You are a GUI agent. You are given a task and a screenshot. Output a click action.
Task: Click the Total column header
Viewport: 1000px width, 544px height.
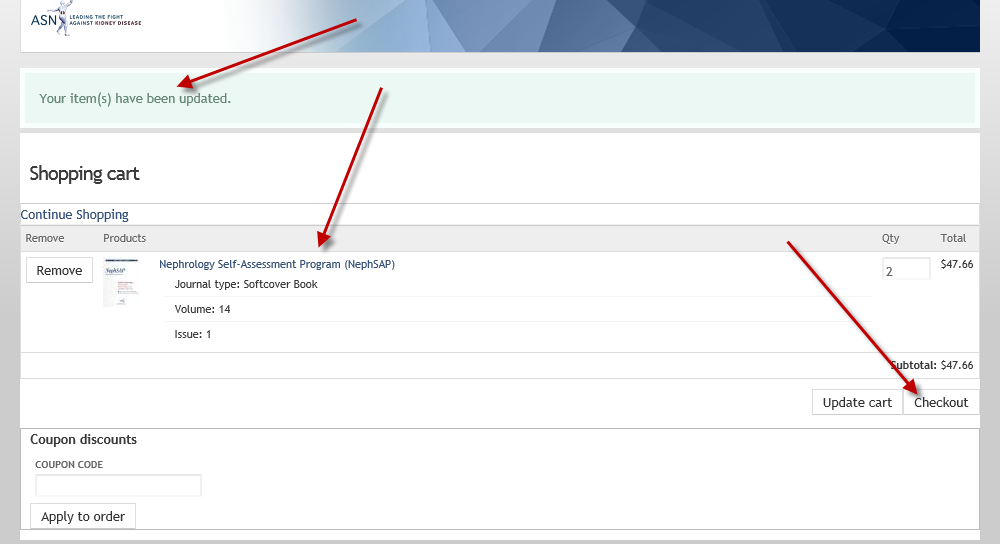[x=953, y=238]
